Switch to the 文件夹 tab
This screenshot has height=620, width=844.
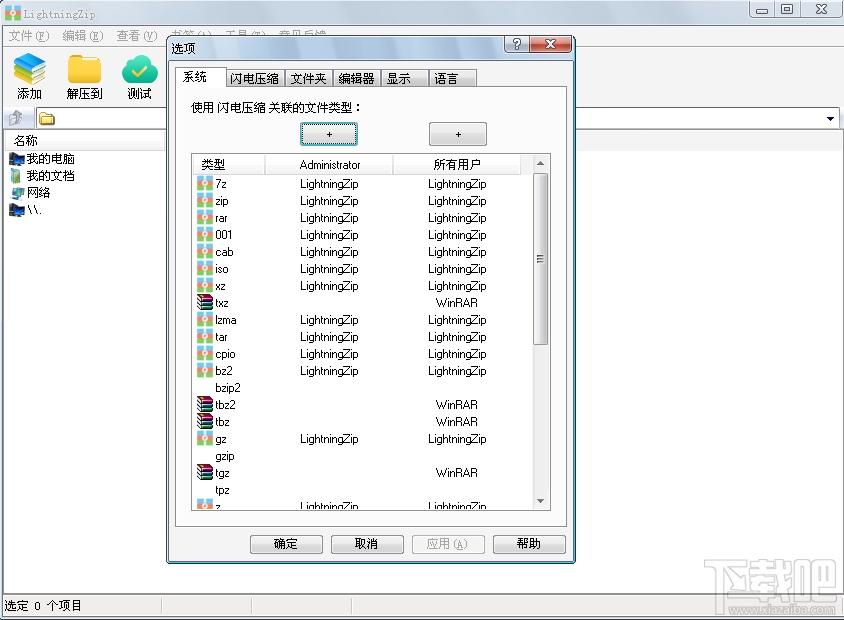[308, 79]
